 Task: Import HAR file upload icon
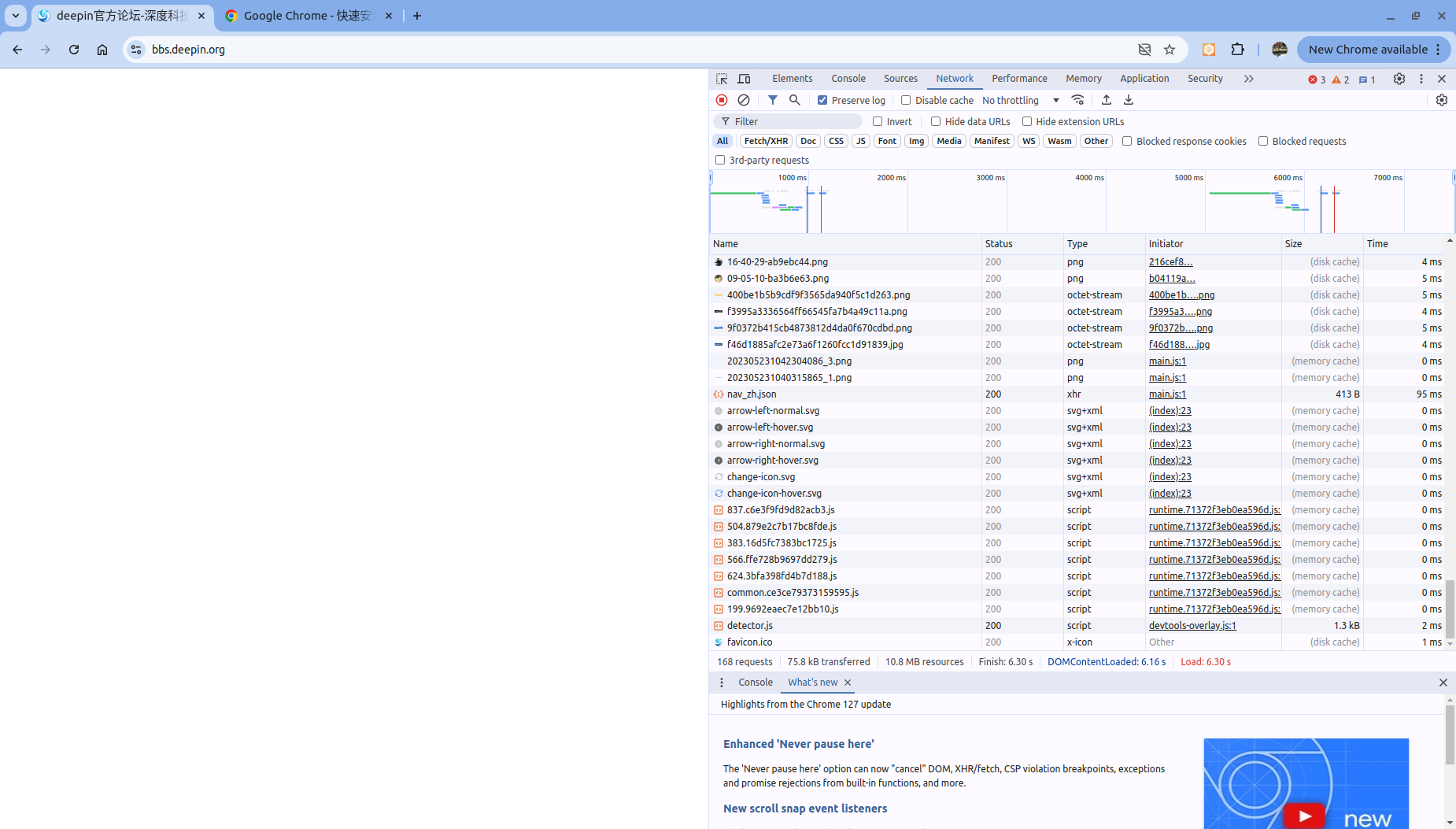[x=1107, y=100]
